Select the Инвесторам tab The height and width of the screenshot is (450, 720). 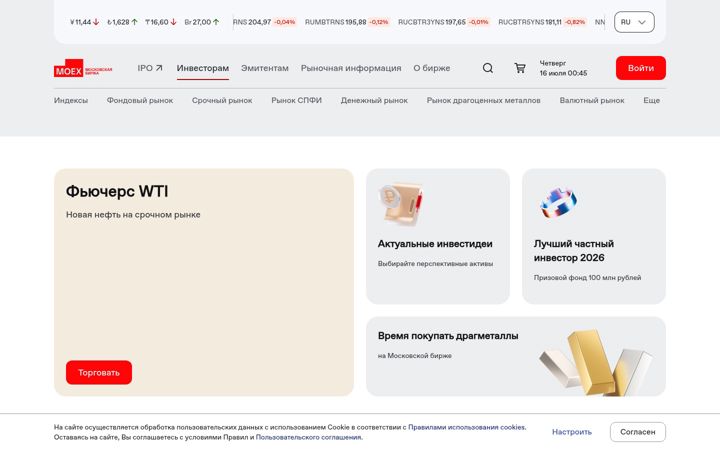(202, 68)
